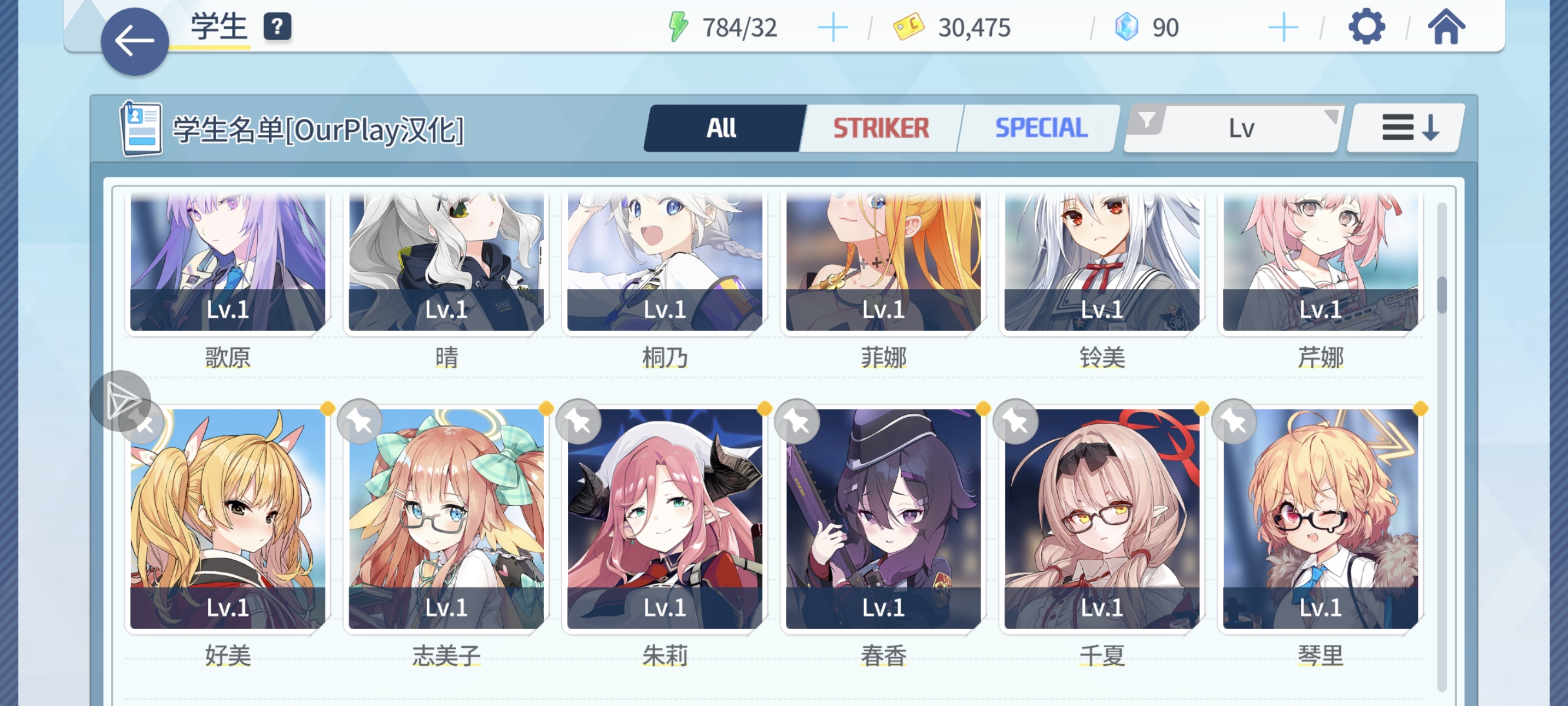The height and width of the screenshot is (706, 1568).
Task: Select the All students tab
Action: [x=721, y=128]
